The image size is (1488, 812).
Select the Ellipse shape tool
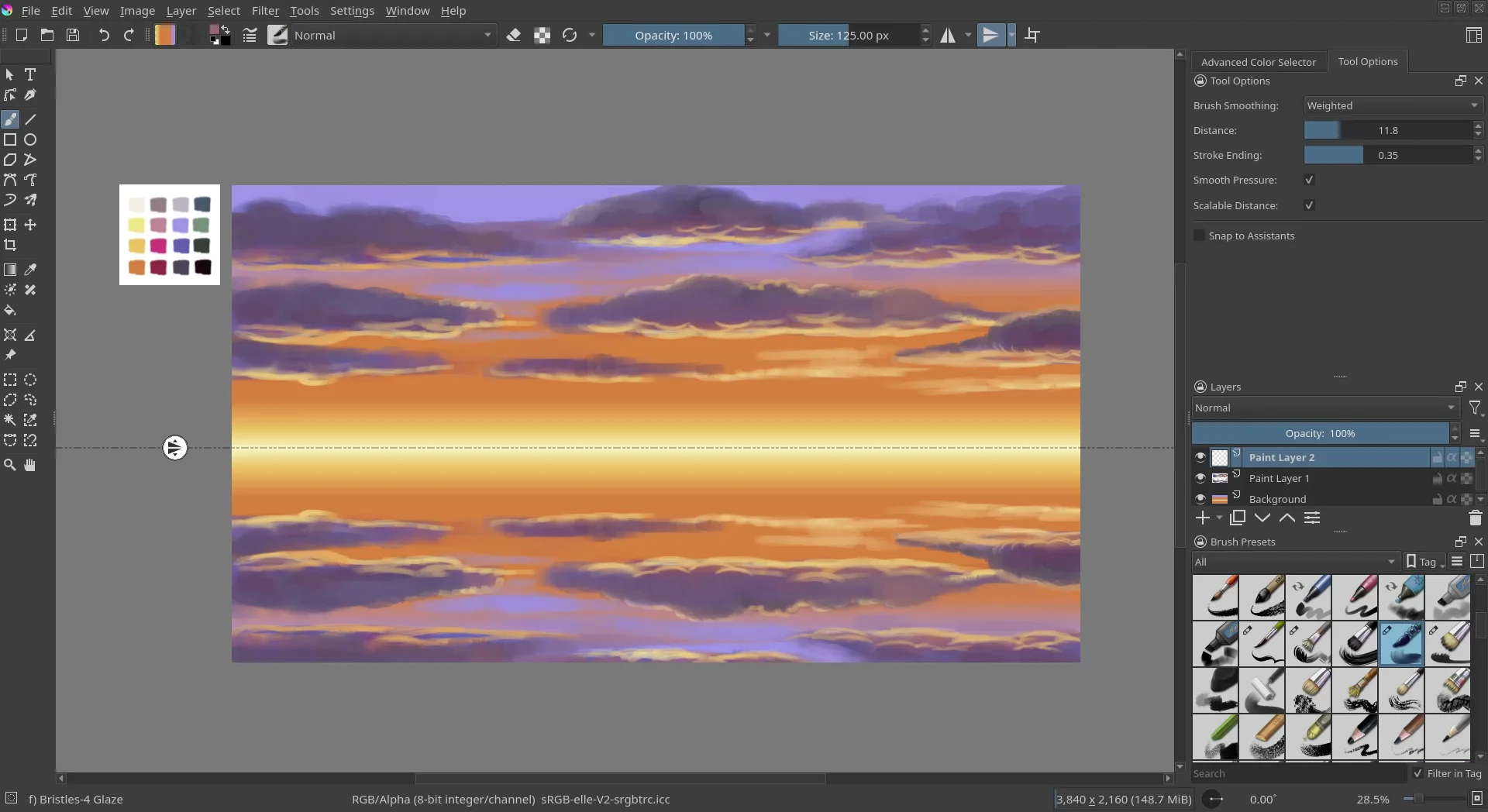tap(30, 140)
